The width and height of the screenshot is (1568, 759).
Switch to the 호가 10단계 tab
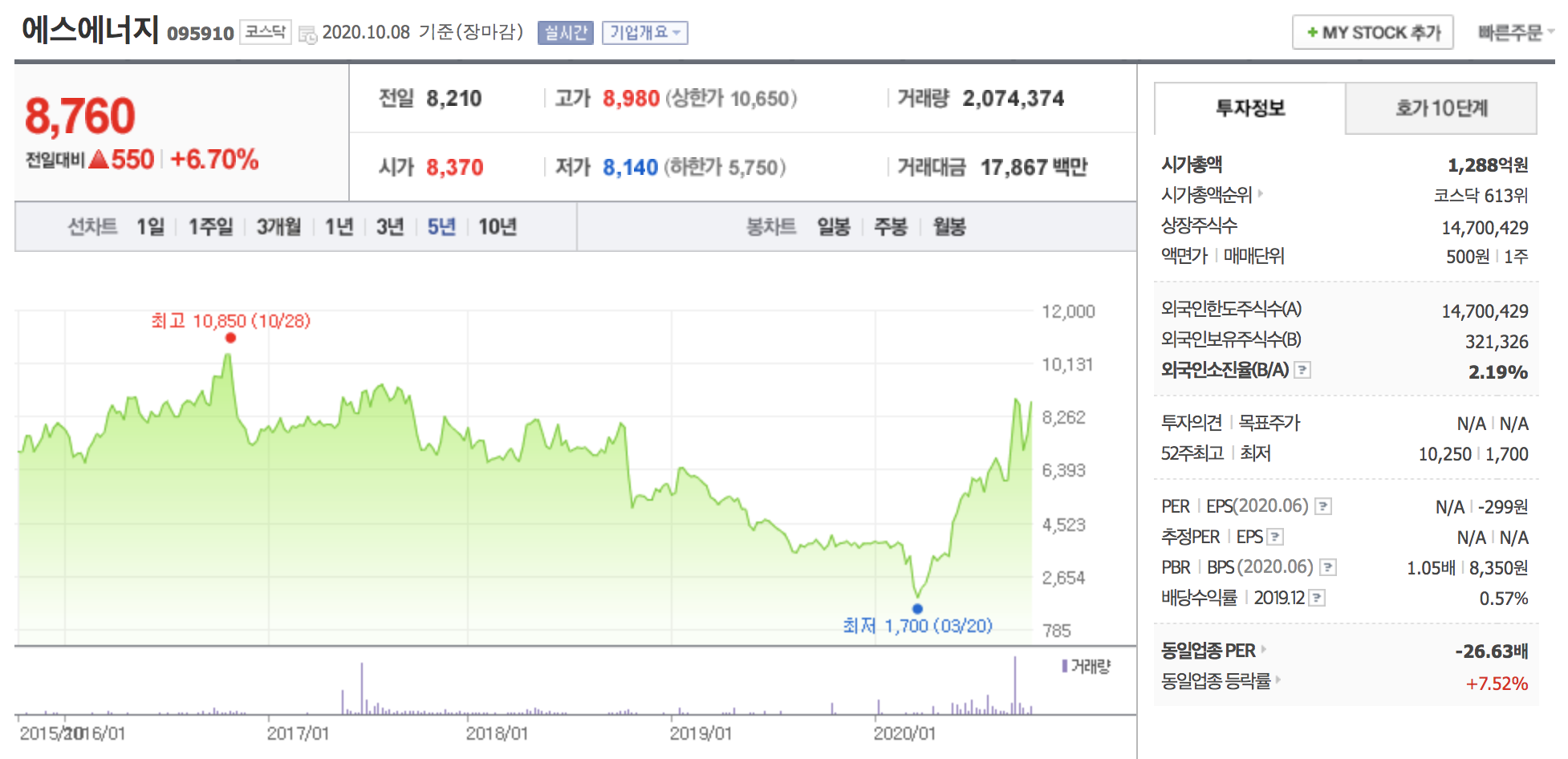point(1441,108)
